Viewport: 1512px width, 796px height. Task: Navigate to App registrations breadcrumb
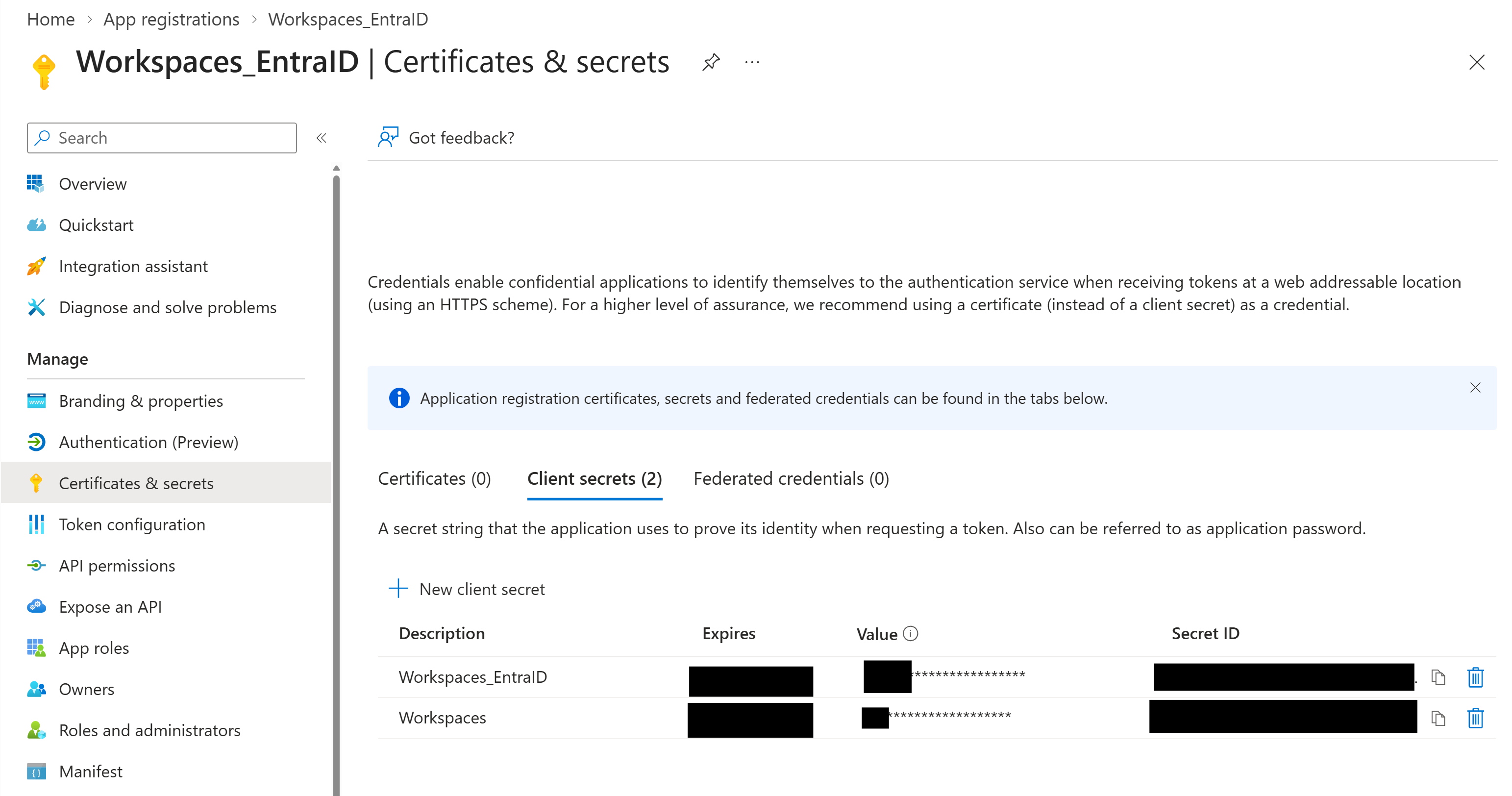172,20
